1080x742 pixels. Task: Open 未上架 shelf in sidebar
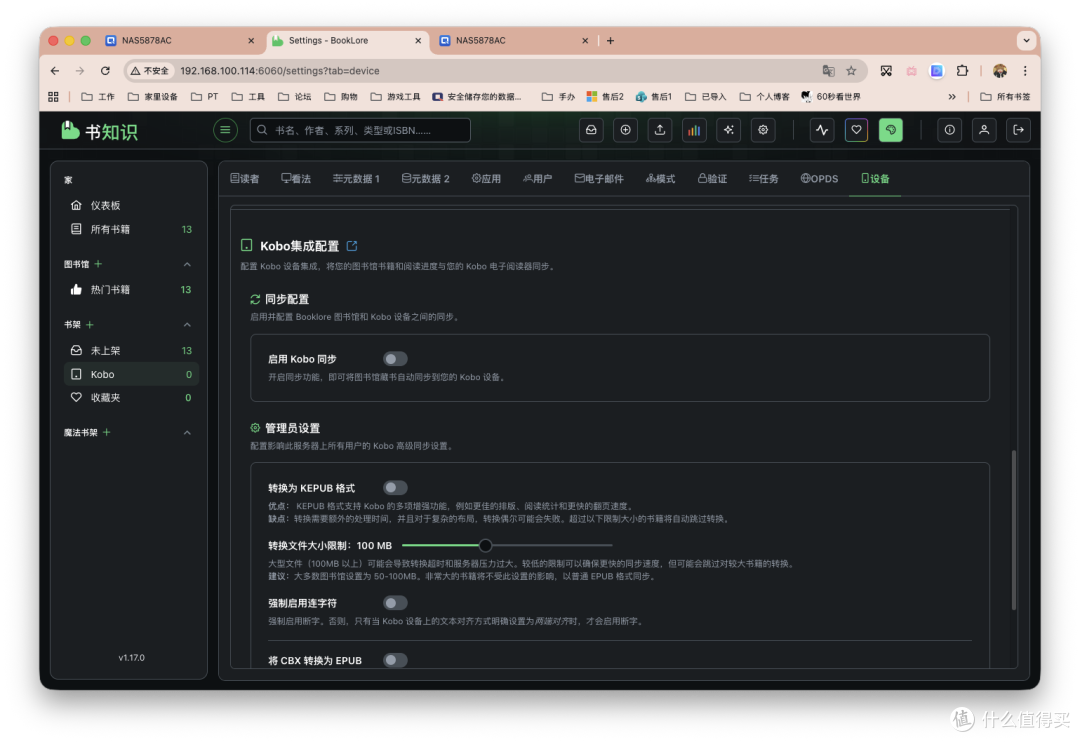point(131,350)
